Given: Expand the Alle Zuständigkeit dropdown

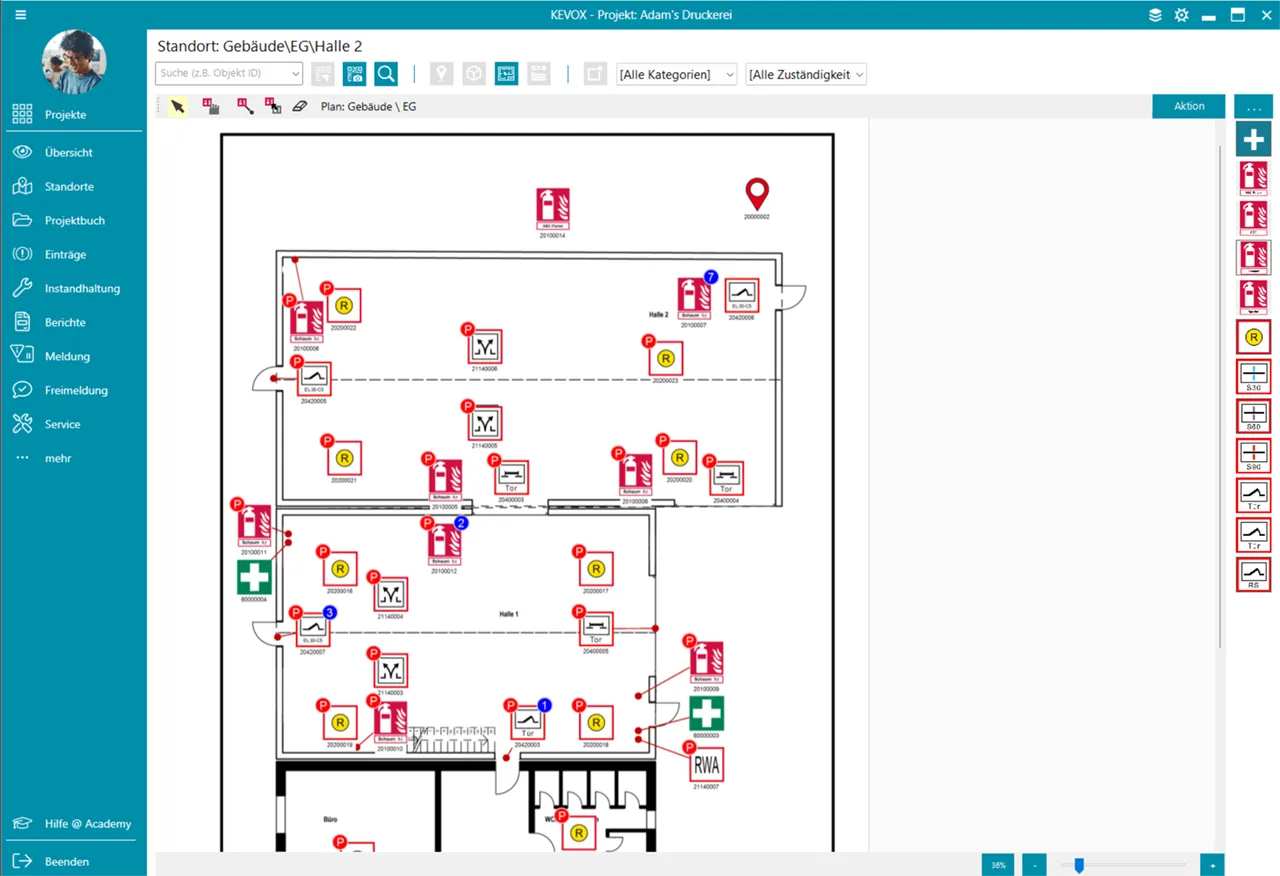Looking at the screenshot, I should pyautogui.click(x=805, y=74).
